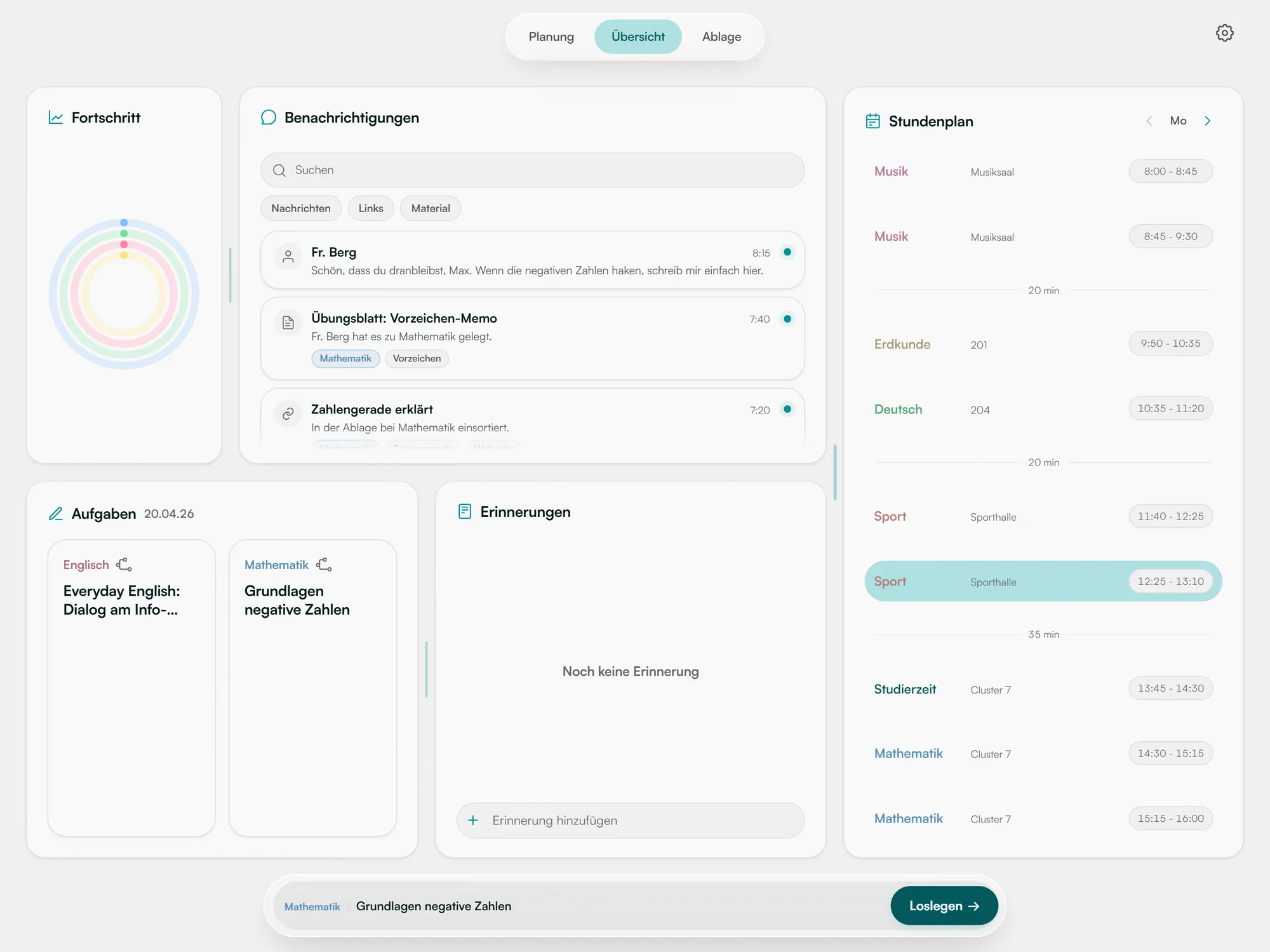Filter by Nachrichten
Viewport: 1270px width, 952px height.
[301, 208]
